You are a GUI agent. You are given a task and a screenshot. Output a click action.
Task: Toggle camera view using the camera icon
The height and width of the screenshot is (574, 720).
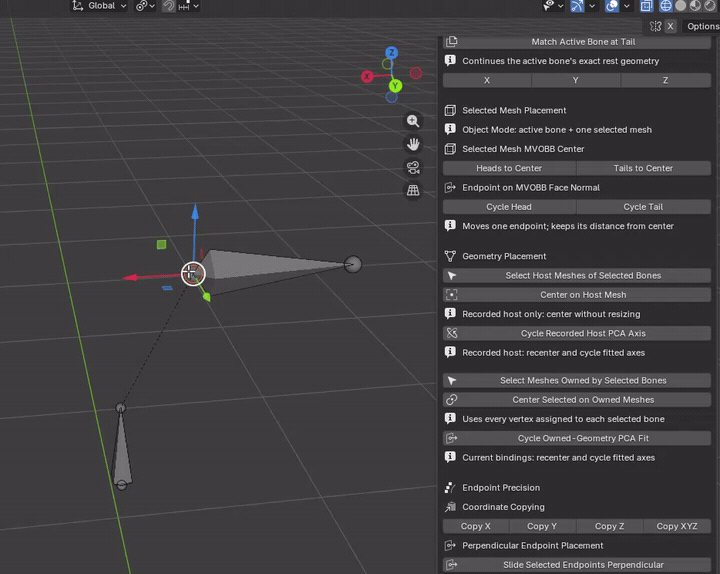413,168
